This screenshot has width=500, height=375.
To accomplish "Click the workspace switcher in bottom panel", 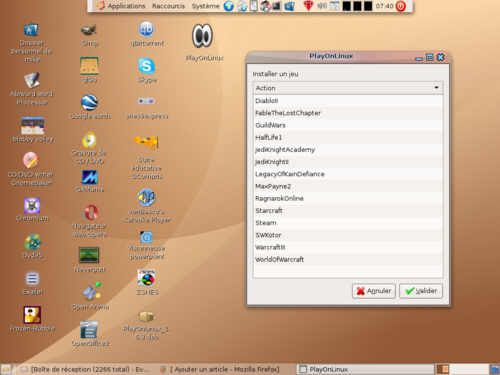I will pyautogui.click(x=463, y=369).
